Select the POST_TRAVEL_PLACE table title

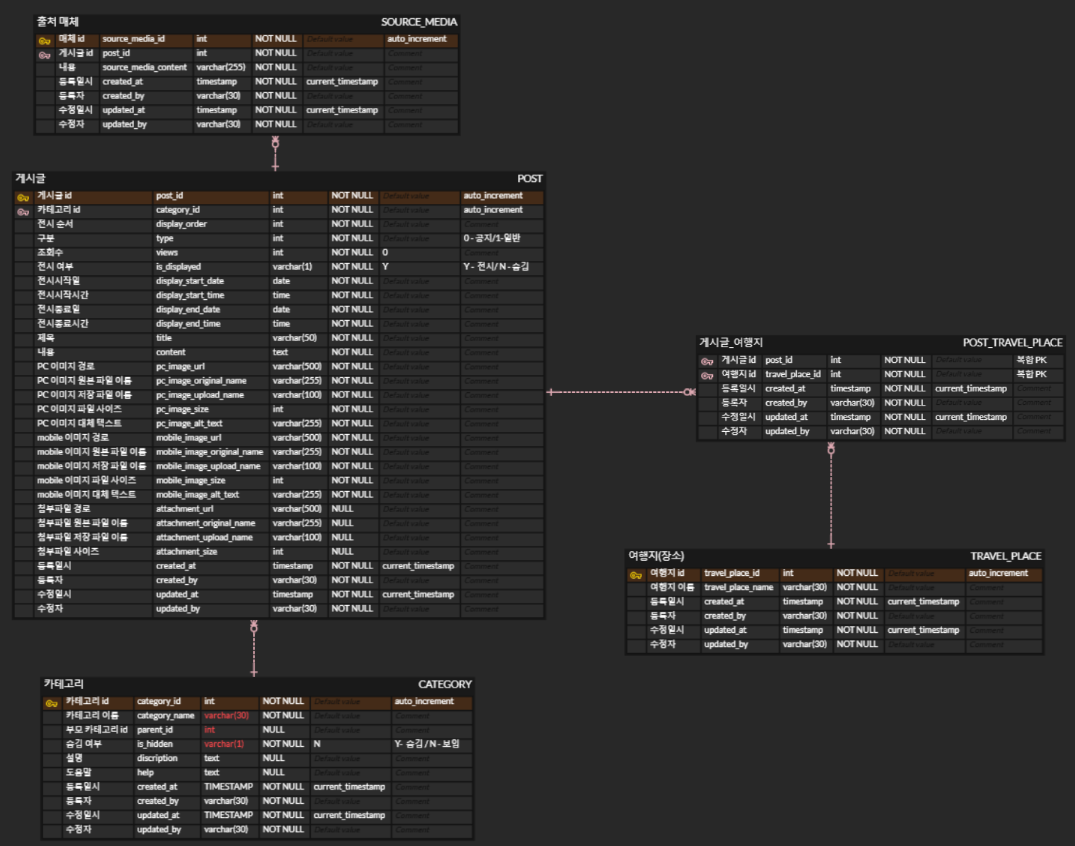coord(1012,342)
